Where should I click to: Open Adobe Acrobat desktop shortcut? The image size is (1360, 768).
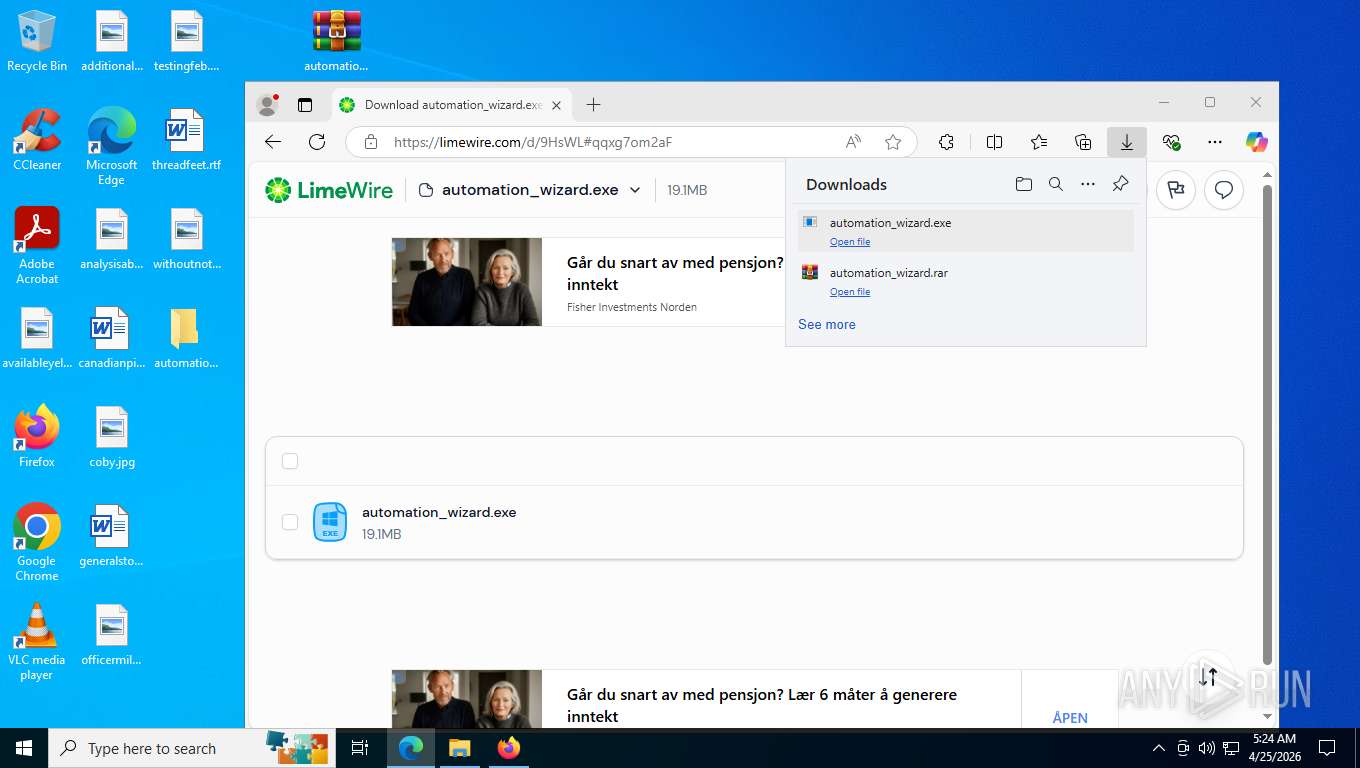pos(37,245)
